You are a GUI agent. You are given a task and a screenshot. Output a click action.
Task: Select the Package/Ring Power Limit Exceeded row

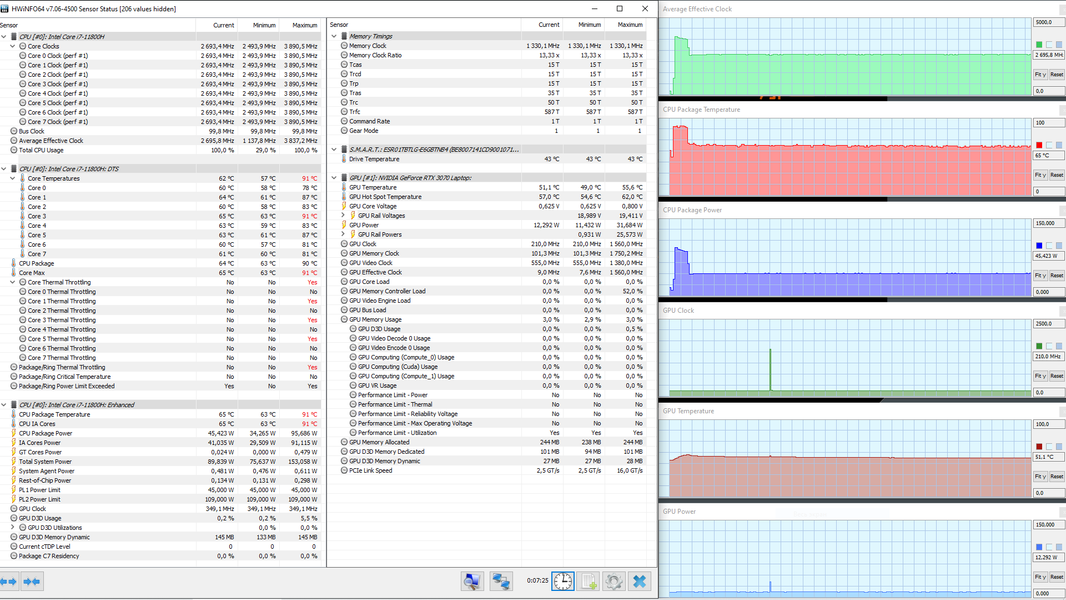click(x=160, y=386)
